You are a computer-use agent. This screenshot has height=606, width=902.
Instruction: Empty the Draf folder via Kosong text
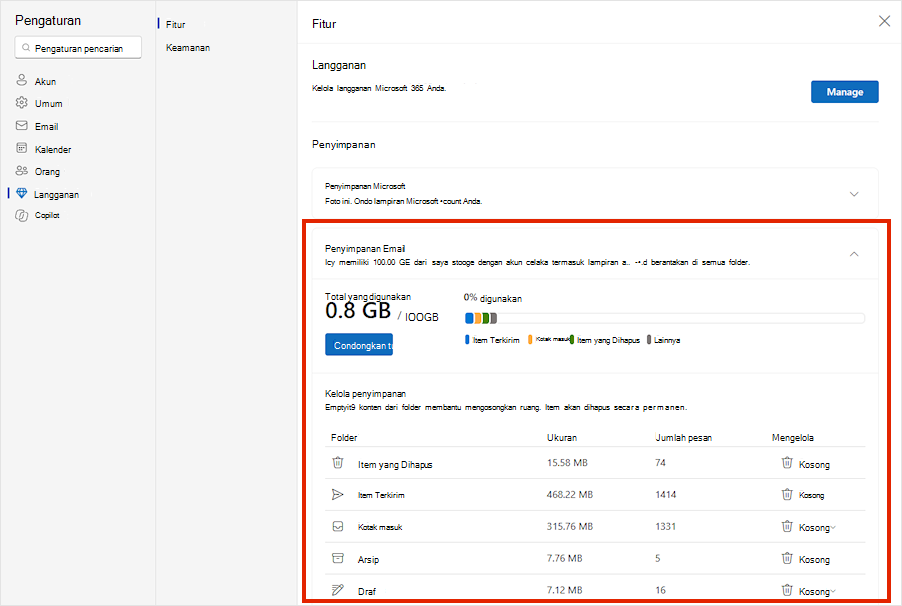[x=813, y=591]
